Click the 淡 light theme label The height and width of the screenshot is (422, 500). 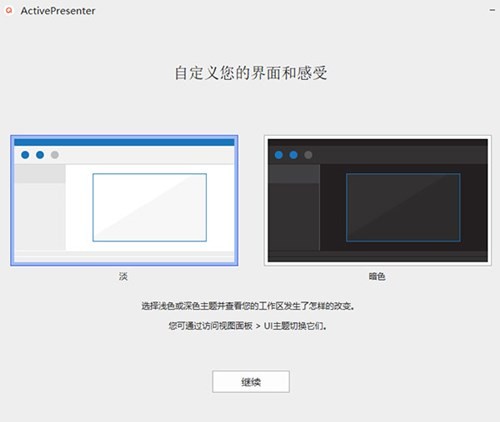[123, 276]
